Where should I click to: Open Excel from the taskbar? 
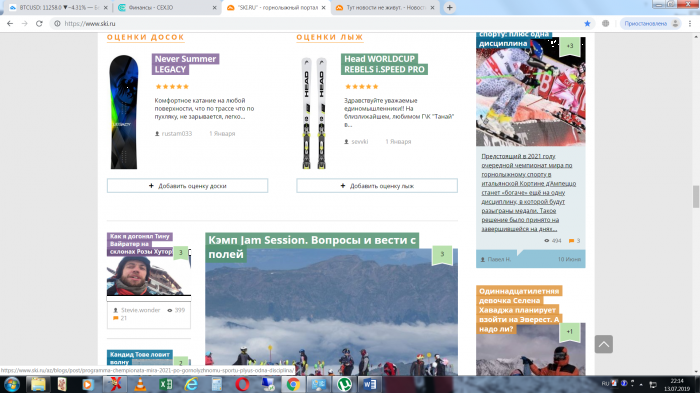tap(166, 384)
